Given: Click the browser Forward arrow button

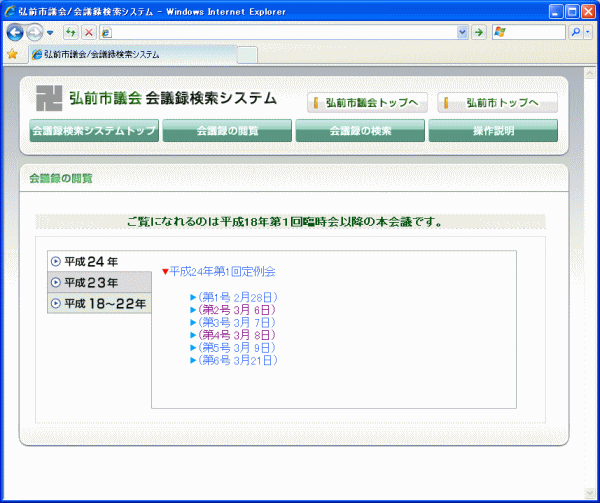Looking at the screenshot, I should coord(35,33).
